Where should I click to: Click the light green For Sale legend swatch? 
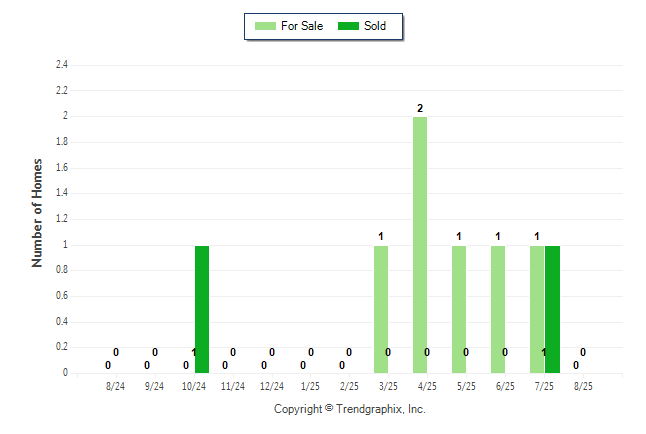(x=265, y=26)
